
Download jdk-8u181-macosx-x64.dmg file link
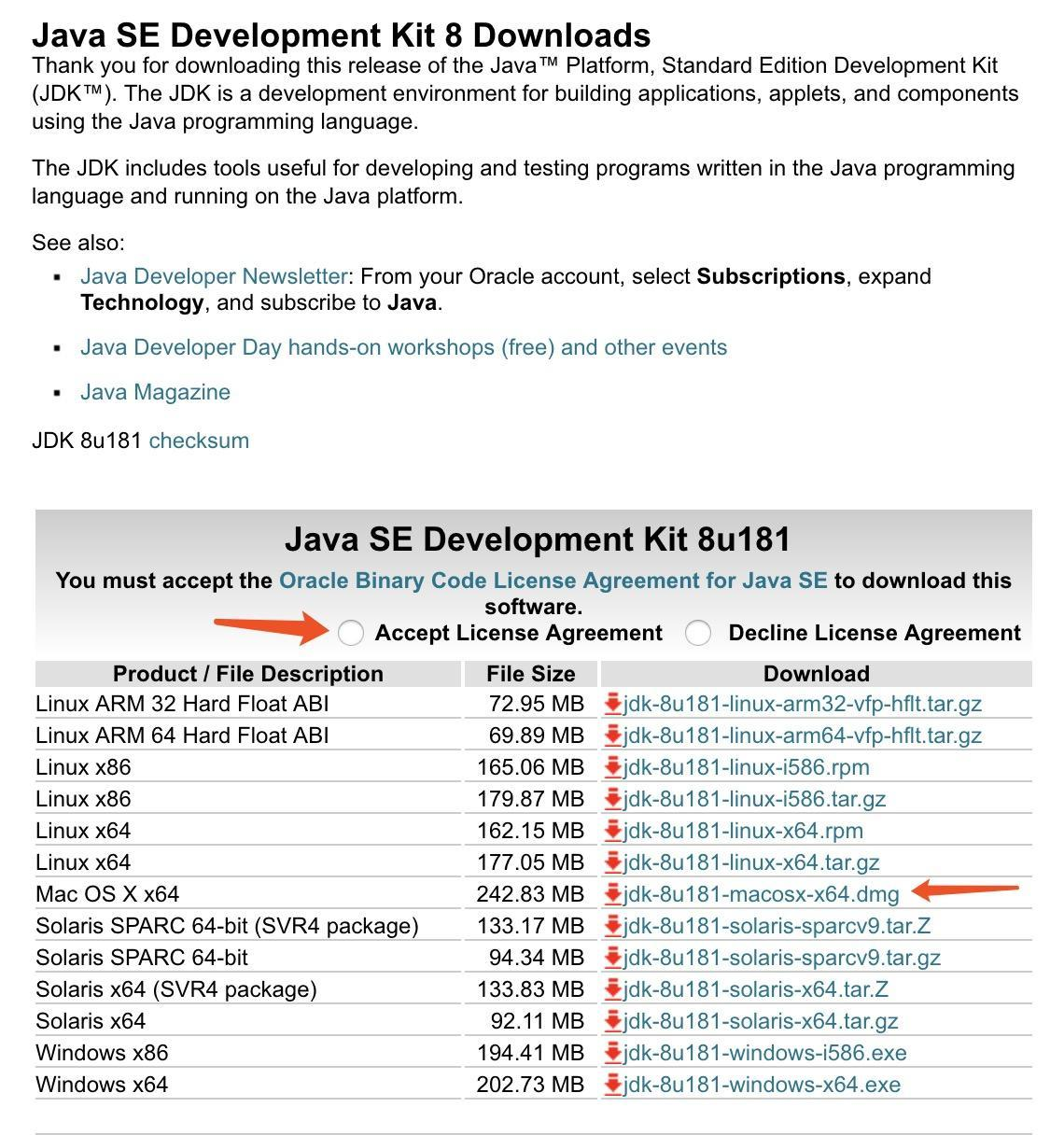point(761,894)
